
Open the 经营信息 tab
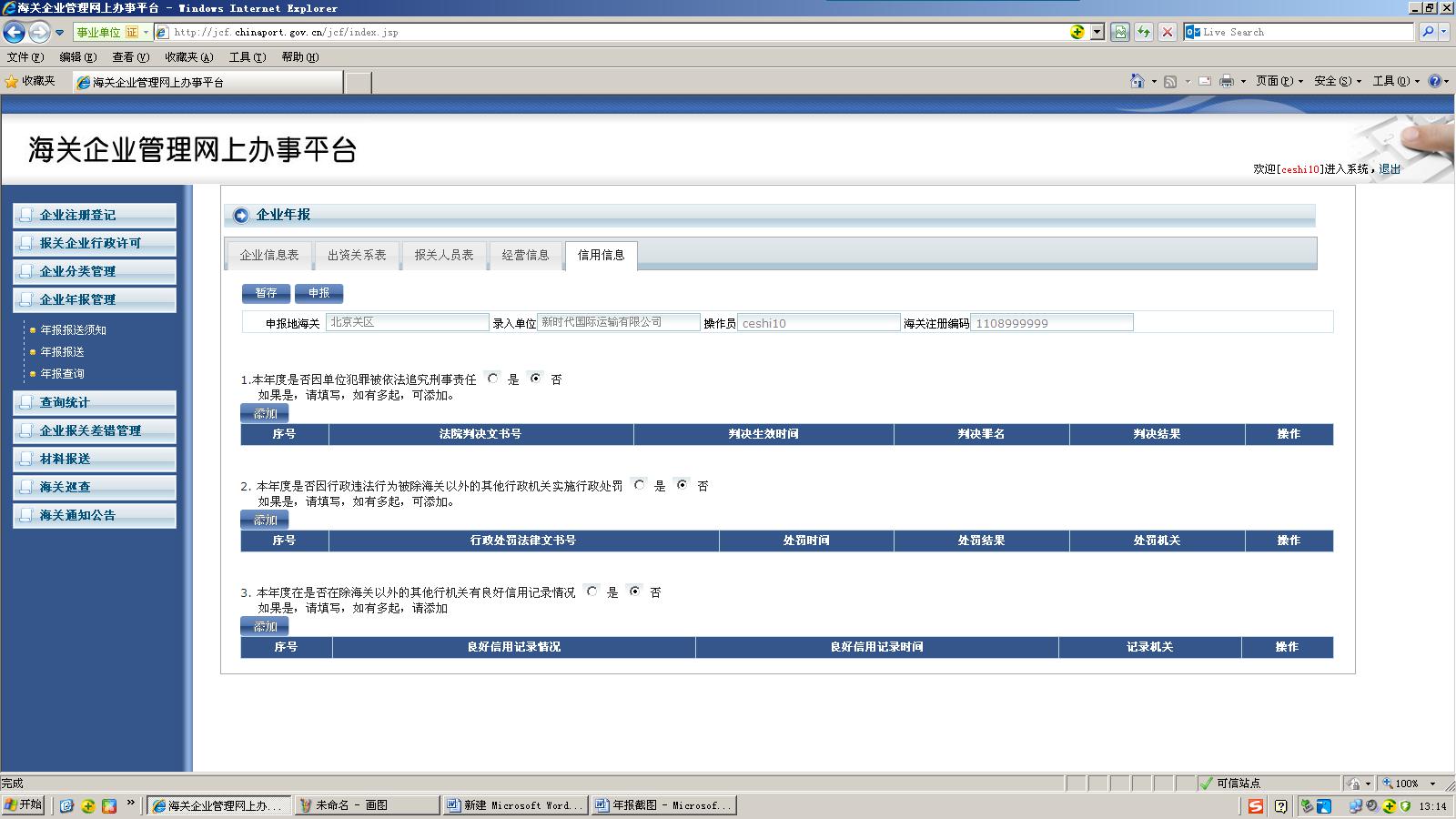pos(526,255)
